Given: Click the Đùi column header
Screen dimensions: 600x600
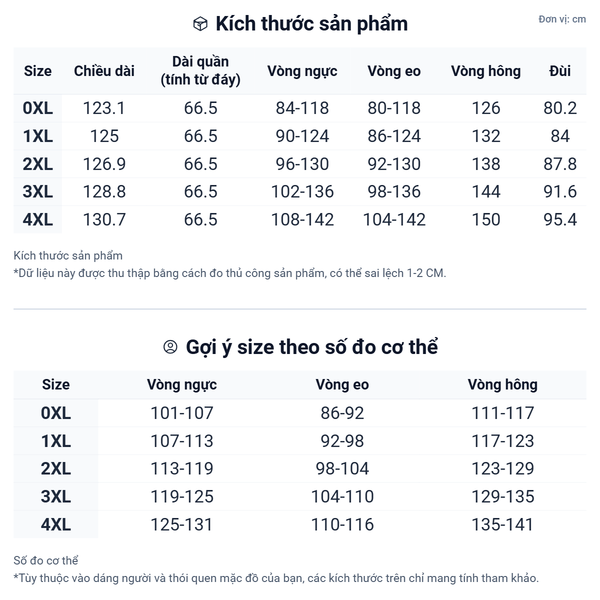Looking at the screenshot, I should pyautogui.click(x=560, y=71).
